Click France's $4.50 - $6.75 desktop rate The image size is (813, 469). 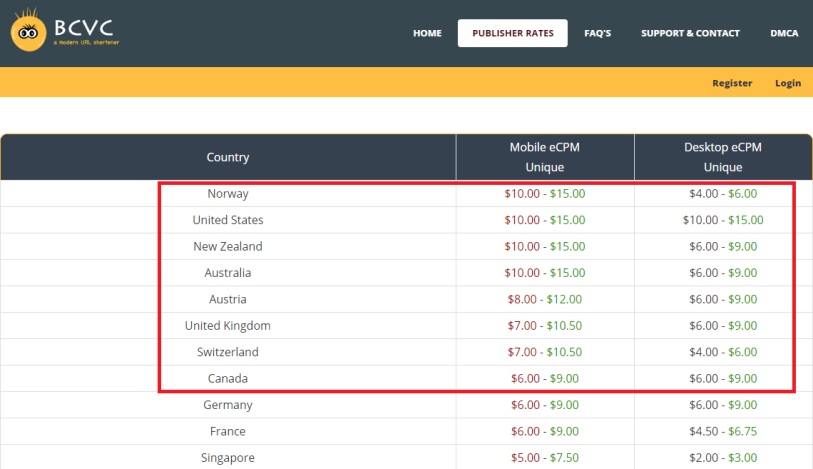click(723, 431)
